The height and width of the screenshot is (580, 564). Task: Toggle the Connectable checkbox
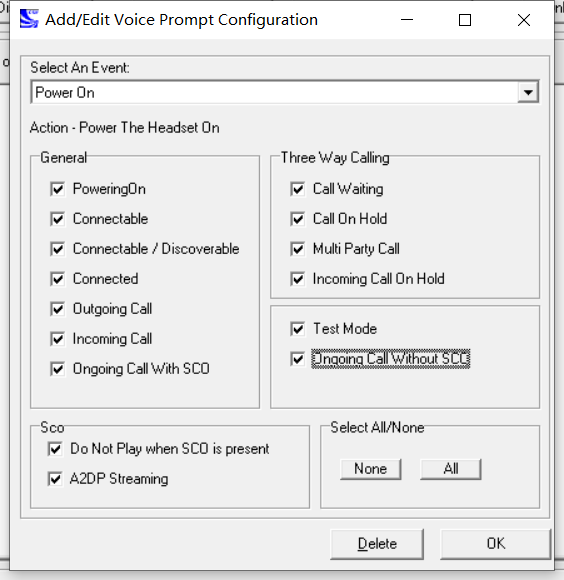point(58,219)
